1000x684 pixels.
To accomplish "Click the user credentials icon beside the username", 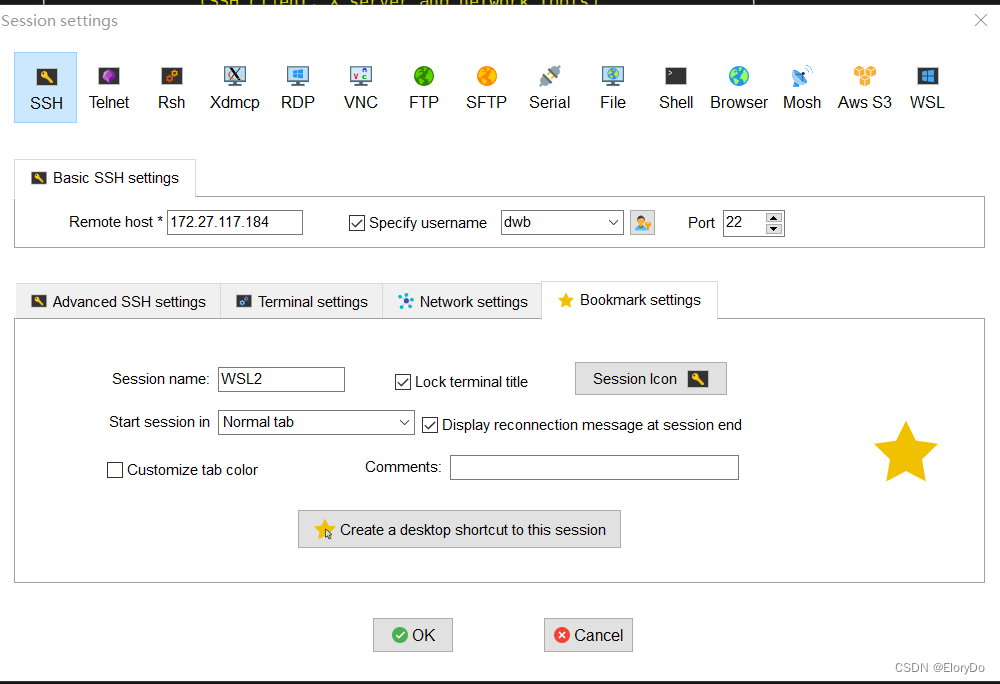I will [x=642, y=222].
